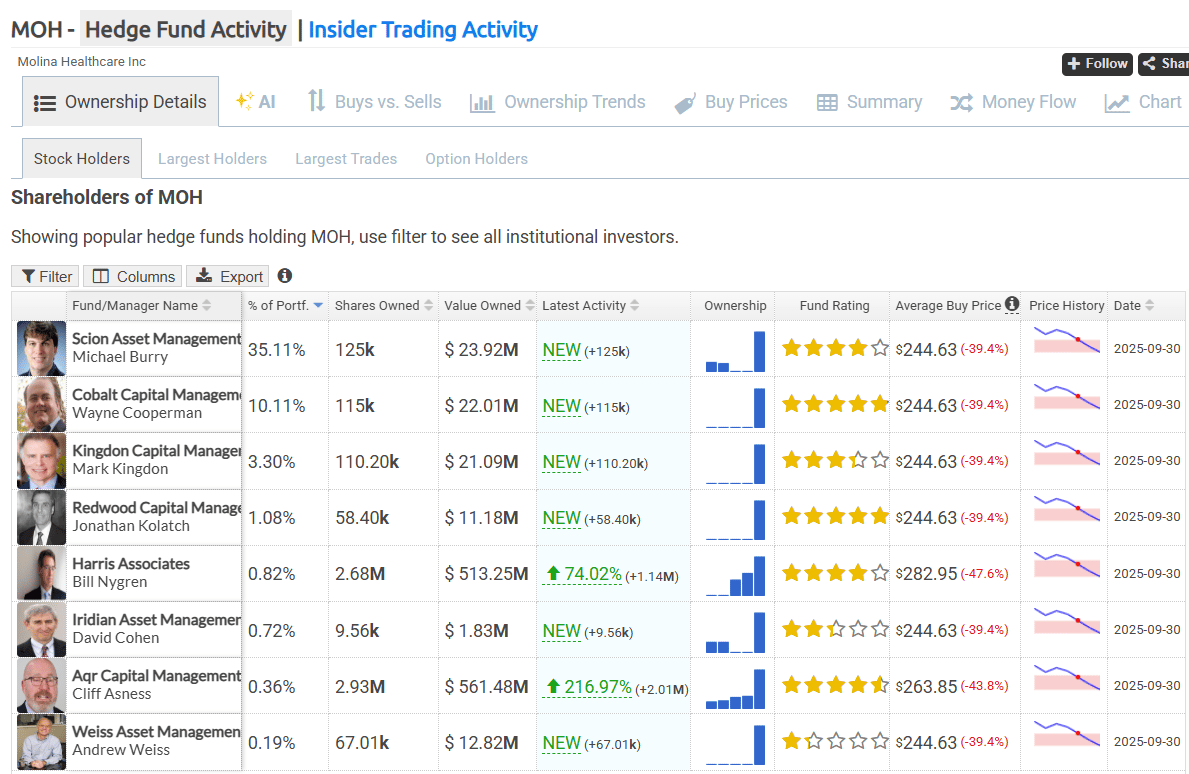Switch to Buys vs. Sells tab
This screenshot has height=774, width=1189.
374,102
